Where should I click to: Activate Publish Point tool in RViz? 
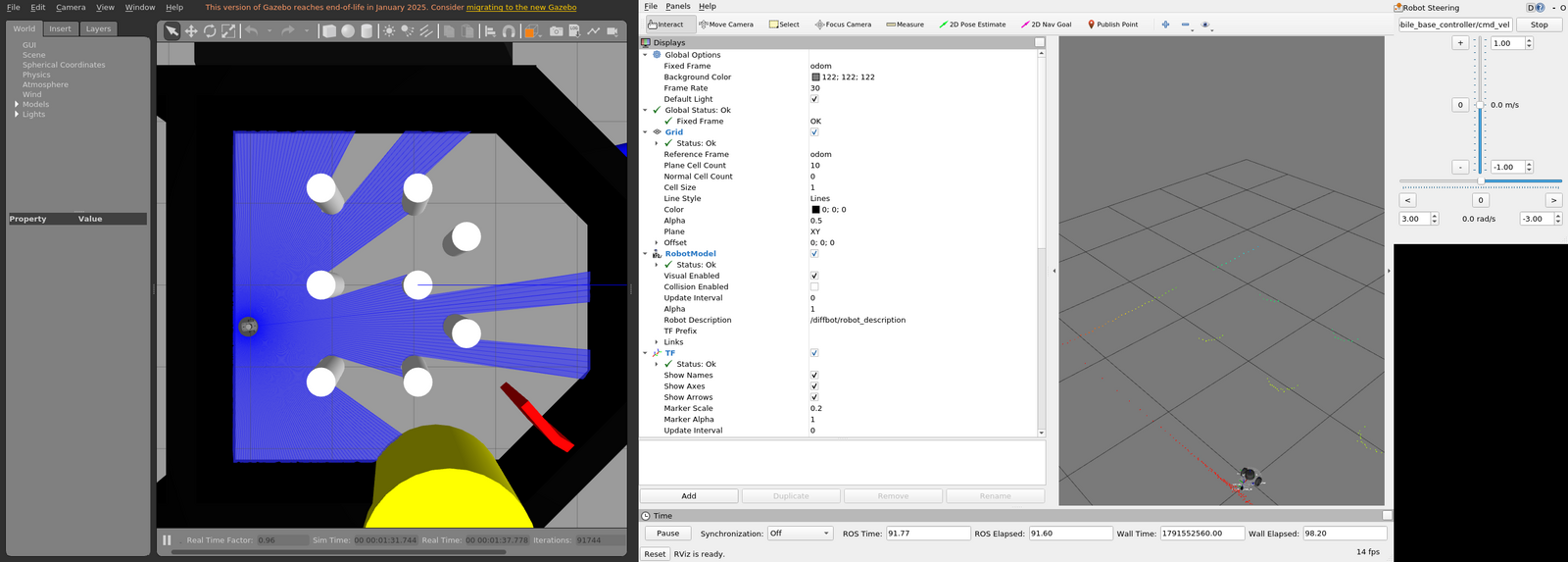tap(1112, 25)
